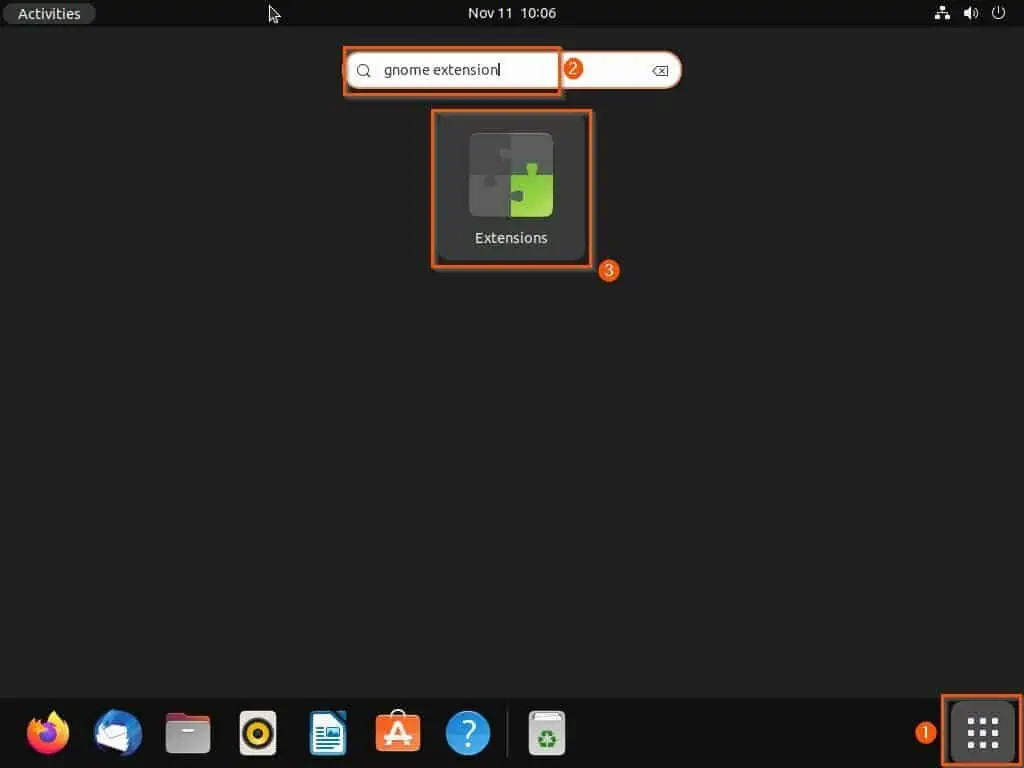Open Firefox from the dock
The width and height of the screenshot is (1024, 768).
click(x=47, y=731)
